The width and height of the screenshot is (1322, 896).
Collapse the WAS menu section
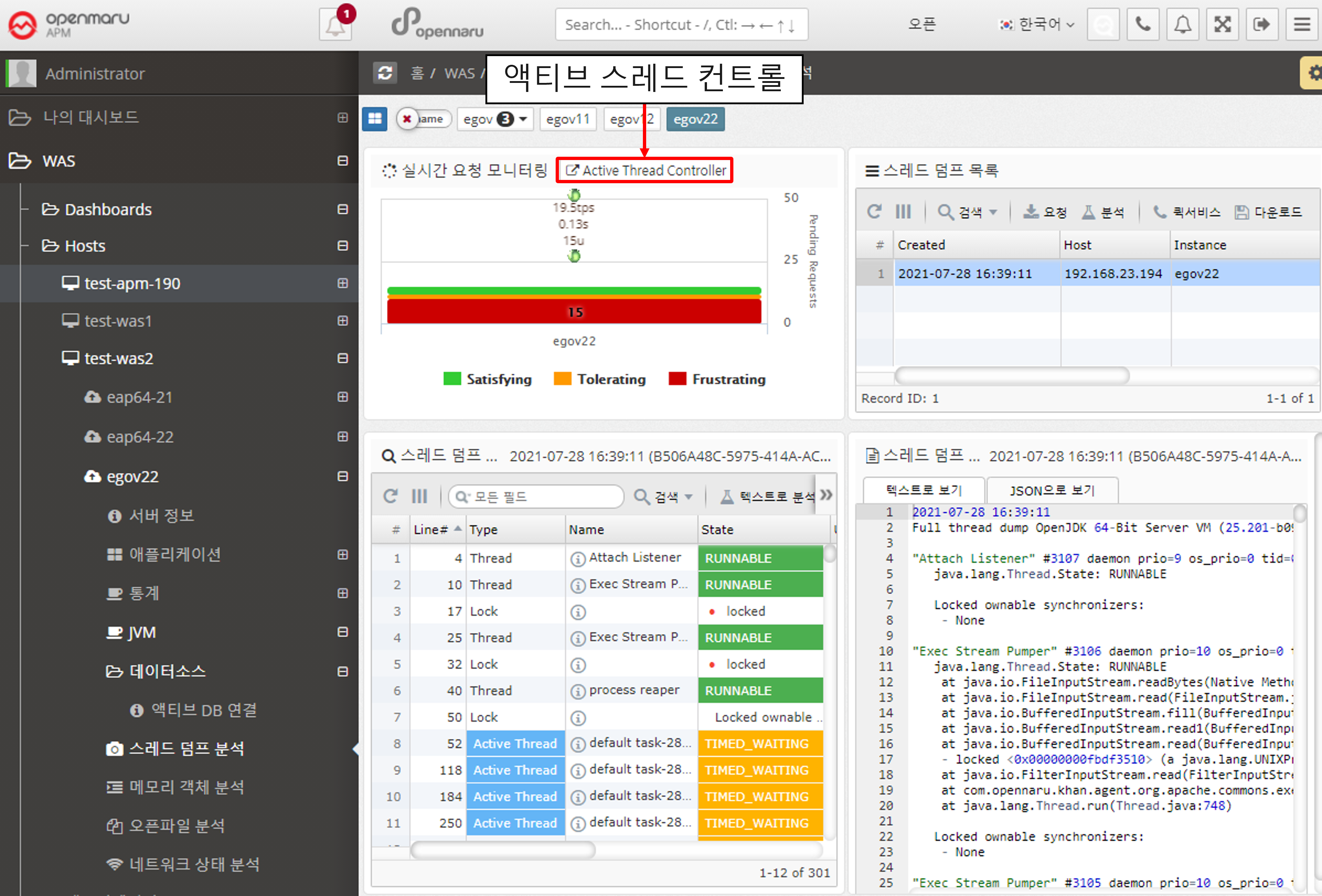click(x=342, y=161)
